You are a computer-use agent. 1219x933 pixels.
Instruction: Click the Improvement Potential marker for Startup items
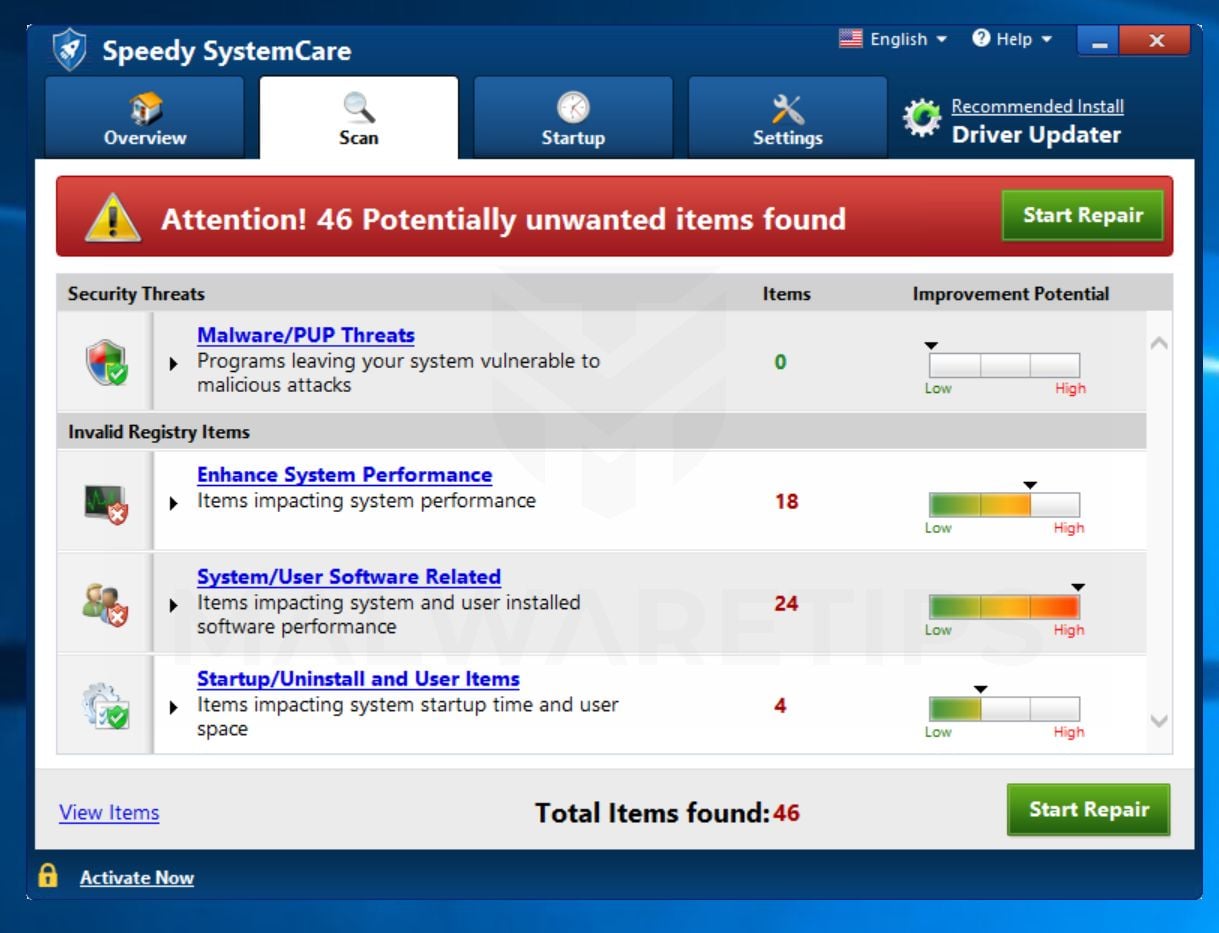(x=980, y=689)
